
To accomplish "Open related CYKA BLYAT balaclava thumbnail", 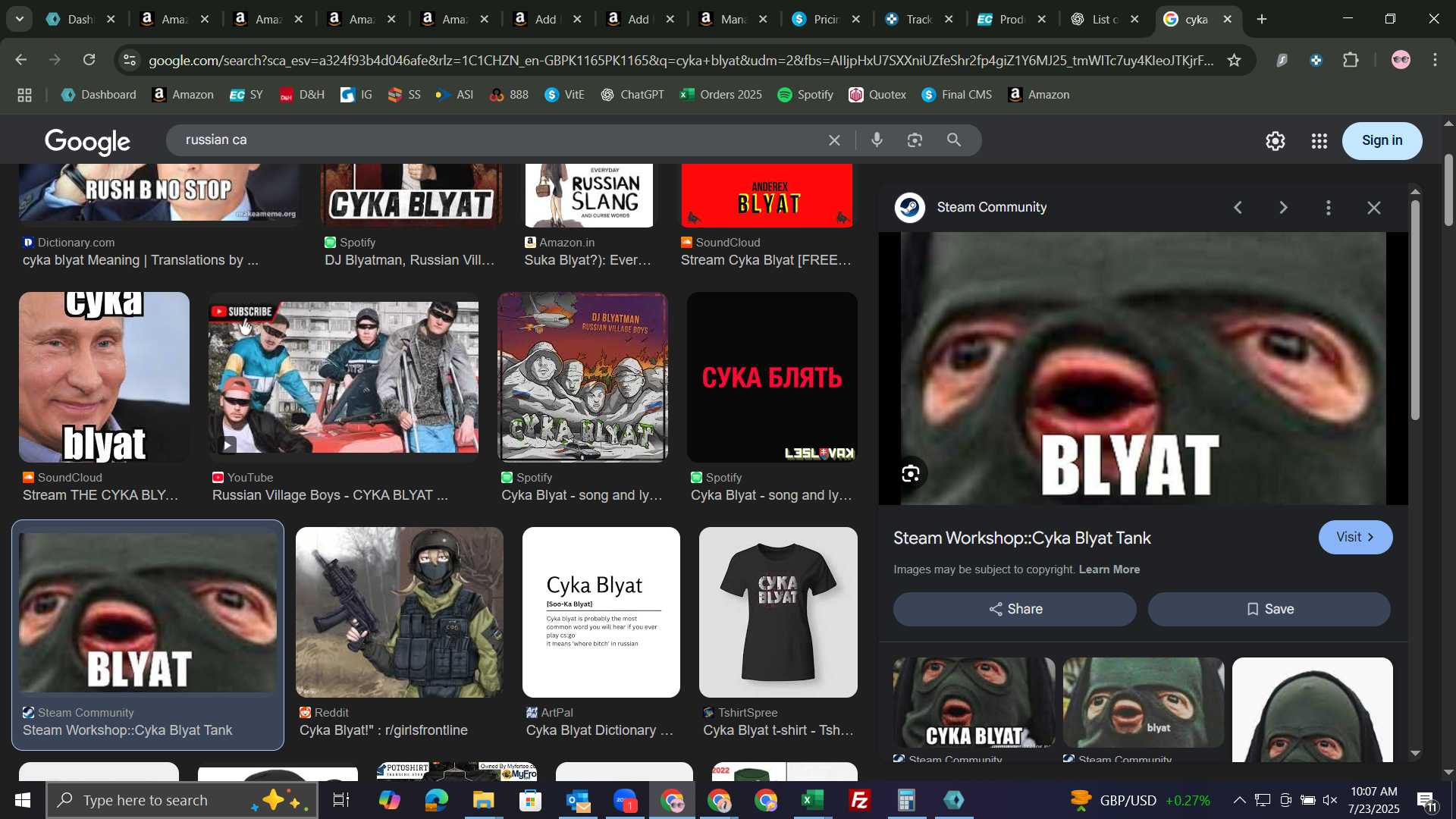I will coord(974,703).
